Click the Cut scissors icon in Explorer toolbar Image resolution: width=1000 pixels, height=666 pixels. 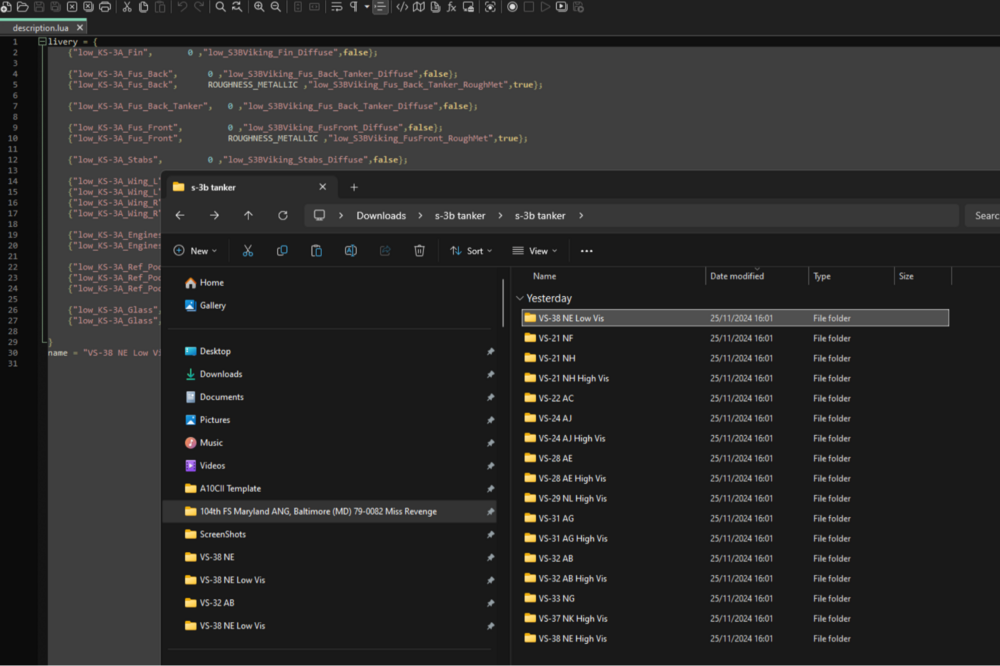click(248, 251)
